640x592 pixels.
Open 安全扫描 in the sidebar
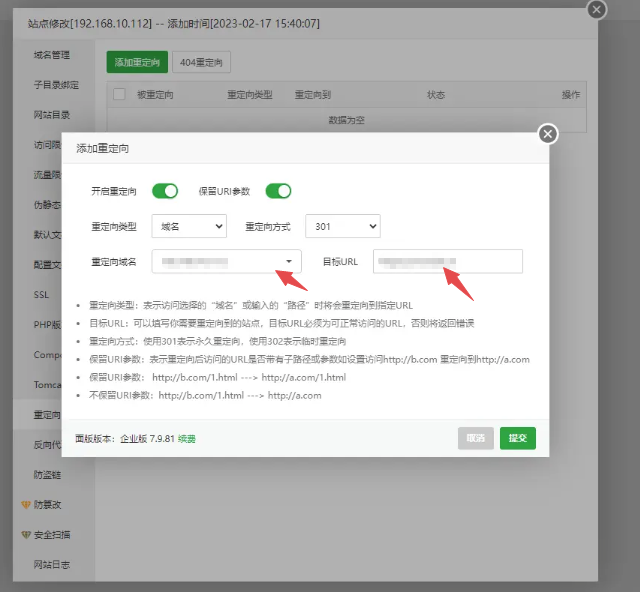52,534
